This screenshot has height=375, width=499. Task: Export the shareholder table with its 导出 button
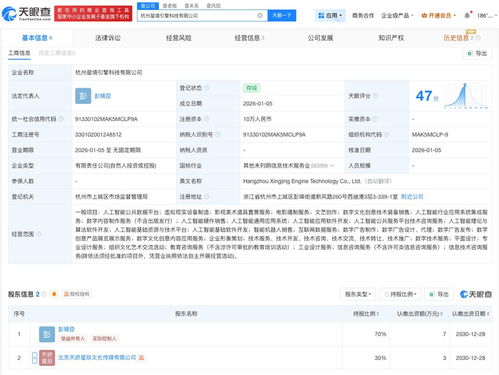tap(439, 294)
